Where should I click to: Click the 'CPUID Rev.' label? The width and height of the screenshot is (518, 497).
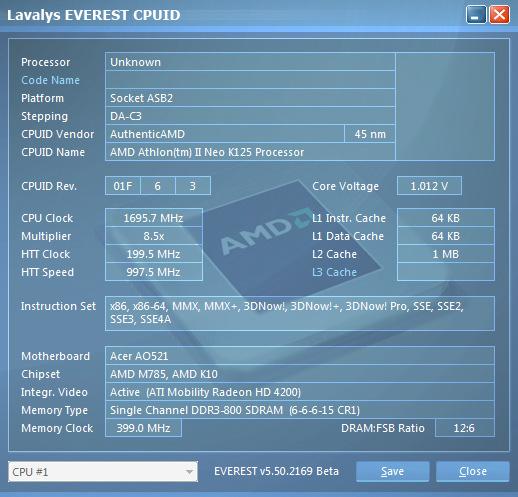49,186
